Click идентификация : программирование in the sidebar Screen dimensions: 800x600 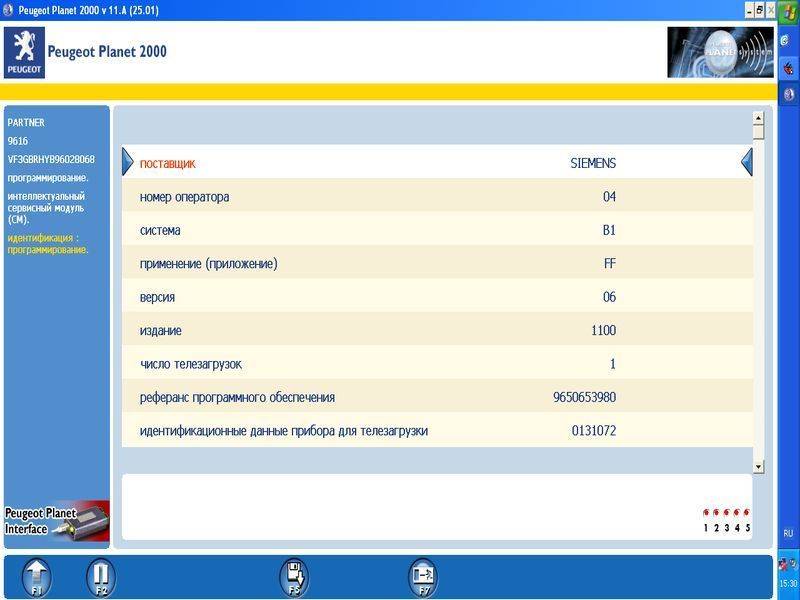pyautogui.click(x=48, y=244)
